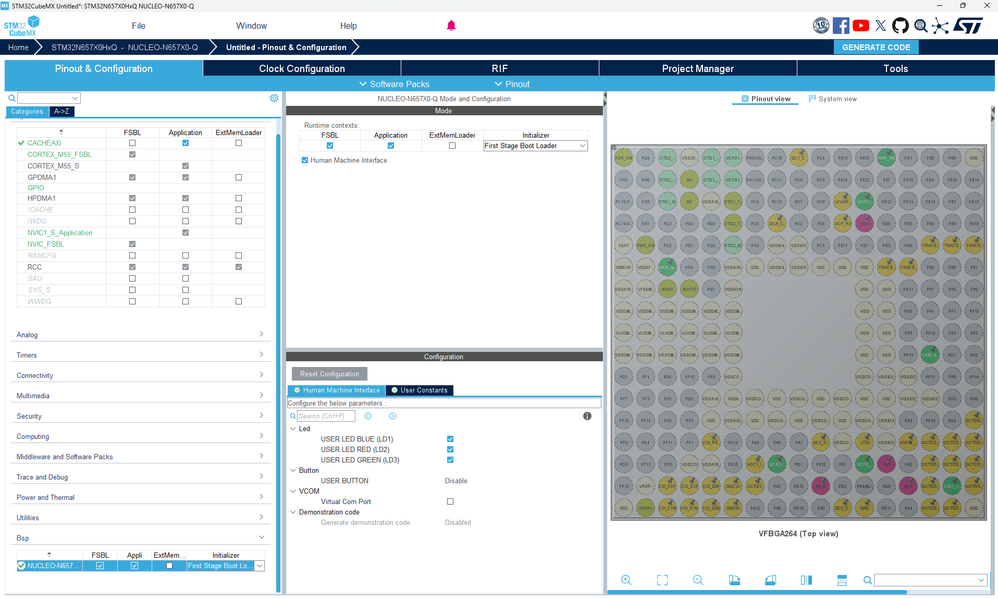Click the vertical split layout icon
This screenshot has height=599, width=998.
806,580
